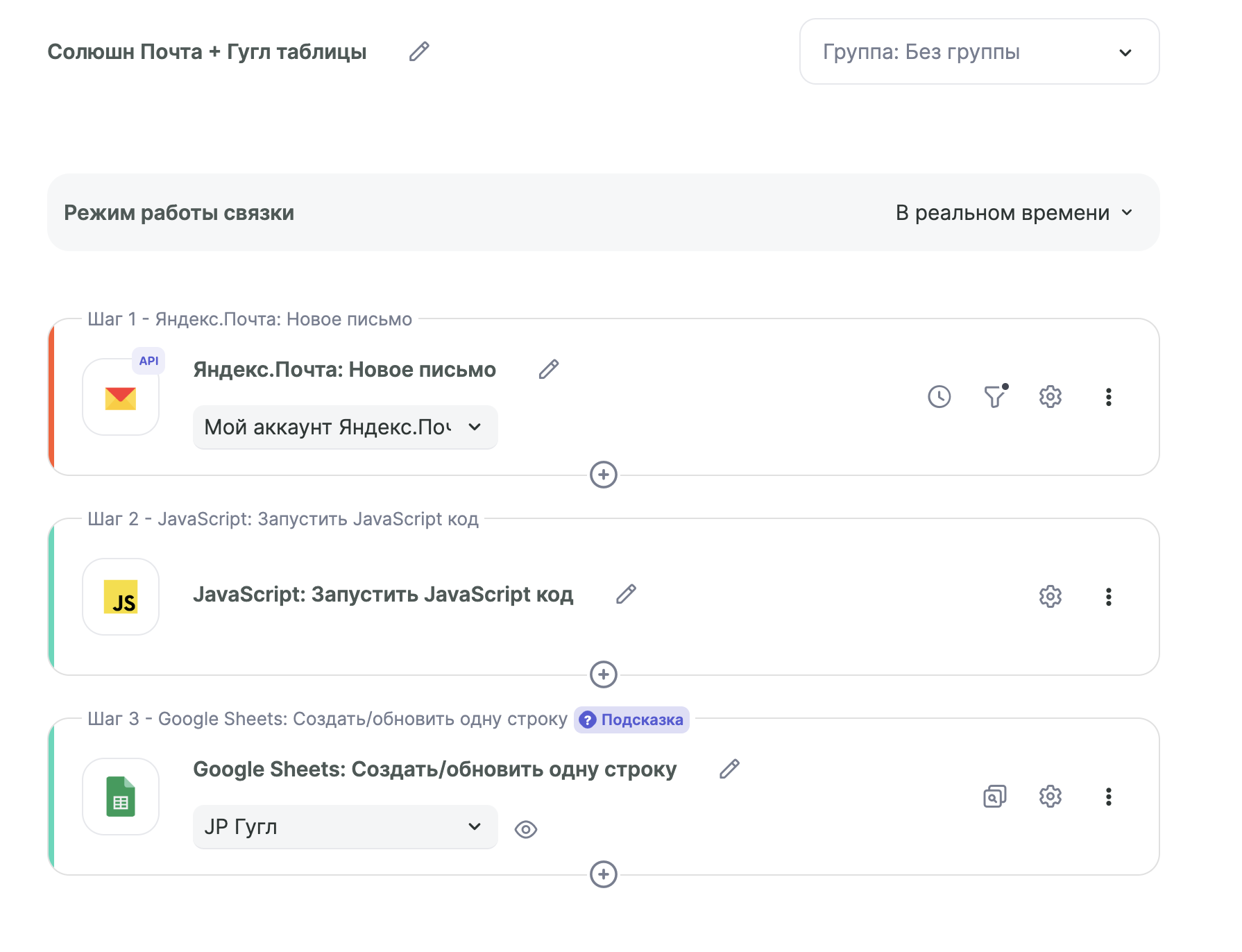Open filter for Яндекс.Почта step
Viewport: 1242px width, 952px height.
[995, 397]
